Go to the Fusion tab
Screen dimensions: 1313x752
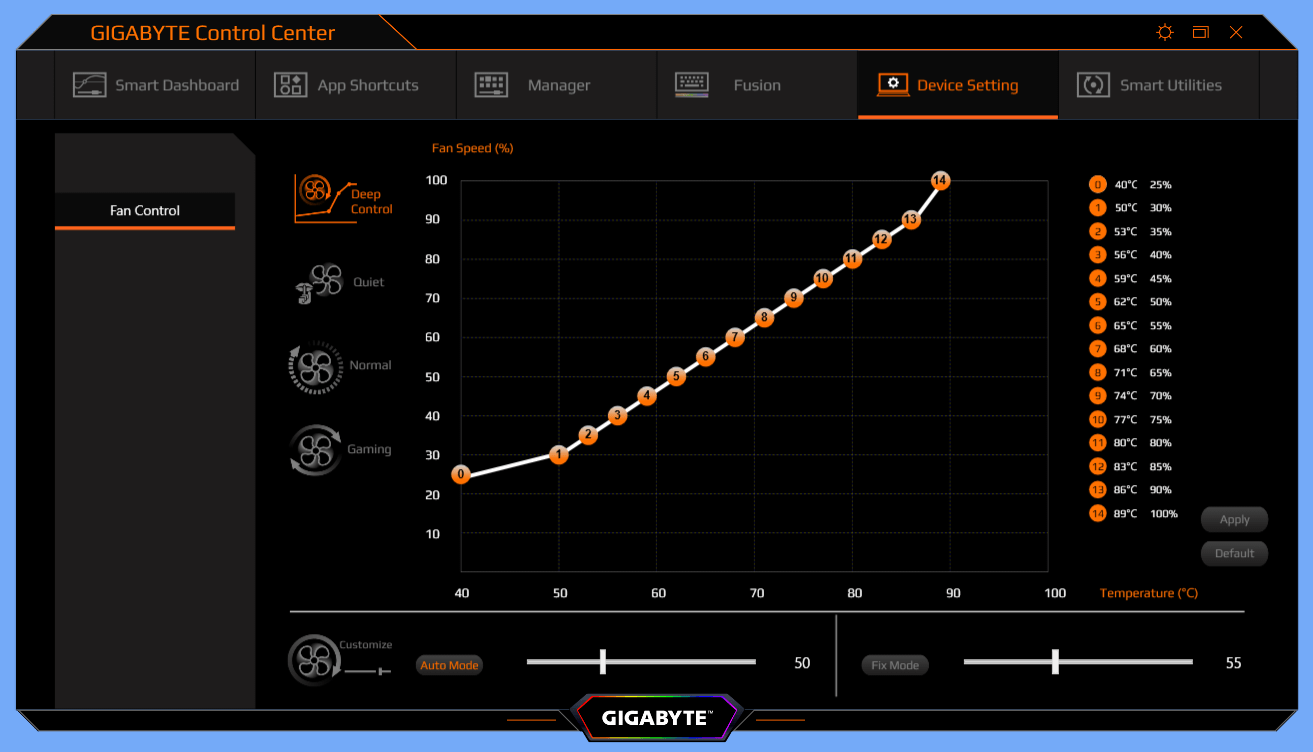pyautogui.click(x=757, y=85)
